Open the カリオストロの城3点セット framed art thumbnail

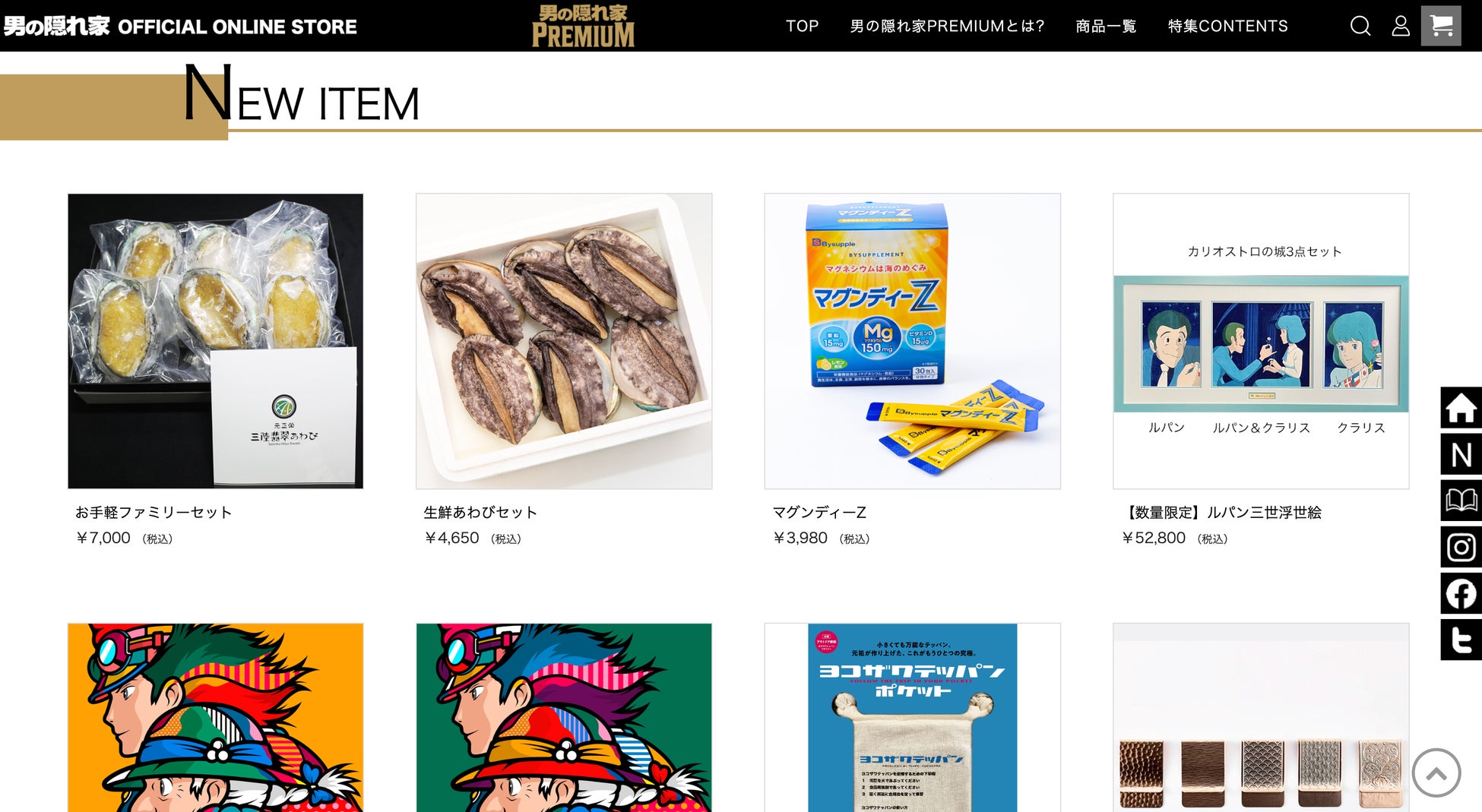coord(1261,341)
